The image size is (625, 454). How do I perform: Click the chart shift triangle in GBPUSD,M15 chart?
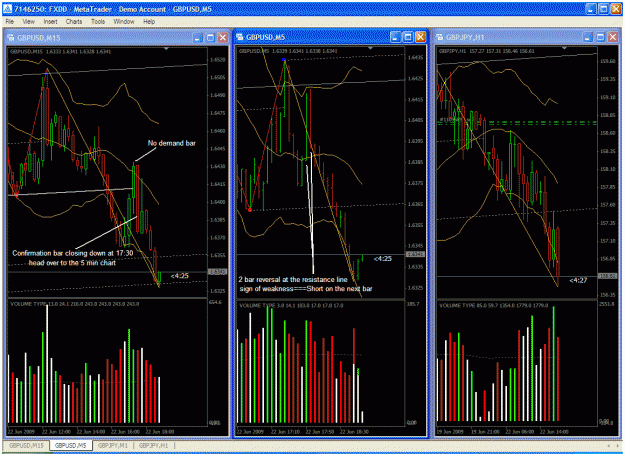coord(167,49)
